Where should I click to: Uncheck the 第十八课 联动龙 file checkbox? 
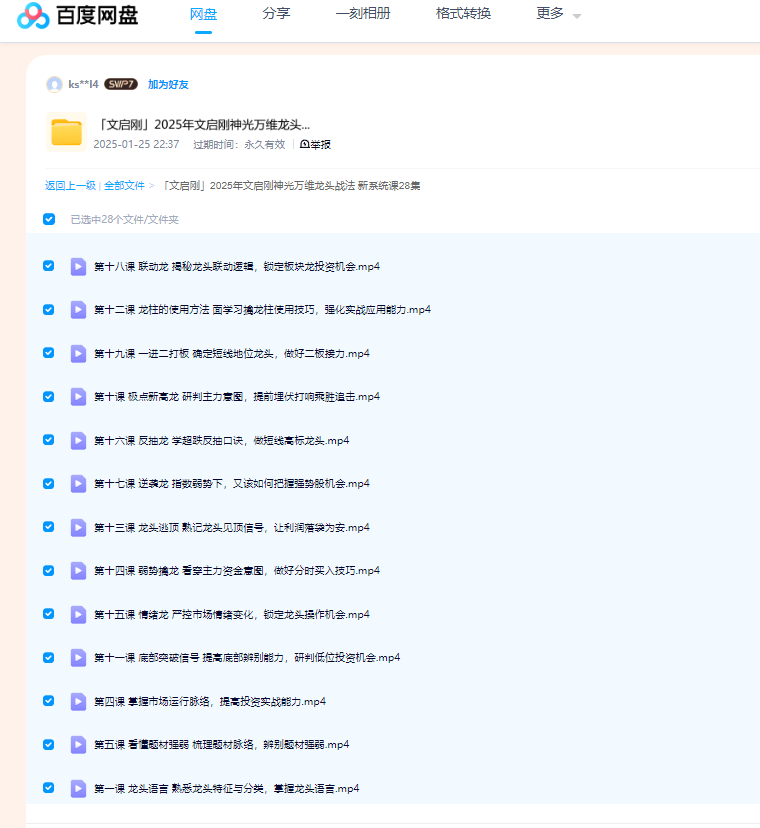[x=49, y=266]
